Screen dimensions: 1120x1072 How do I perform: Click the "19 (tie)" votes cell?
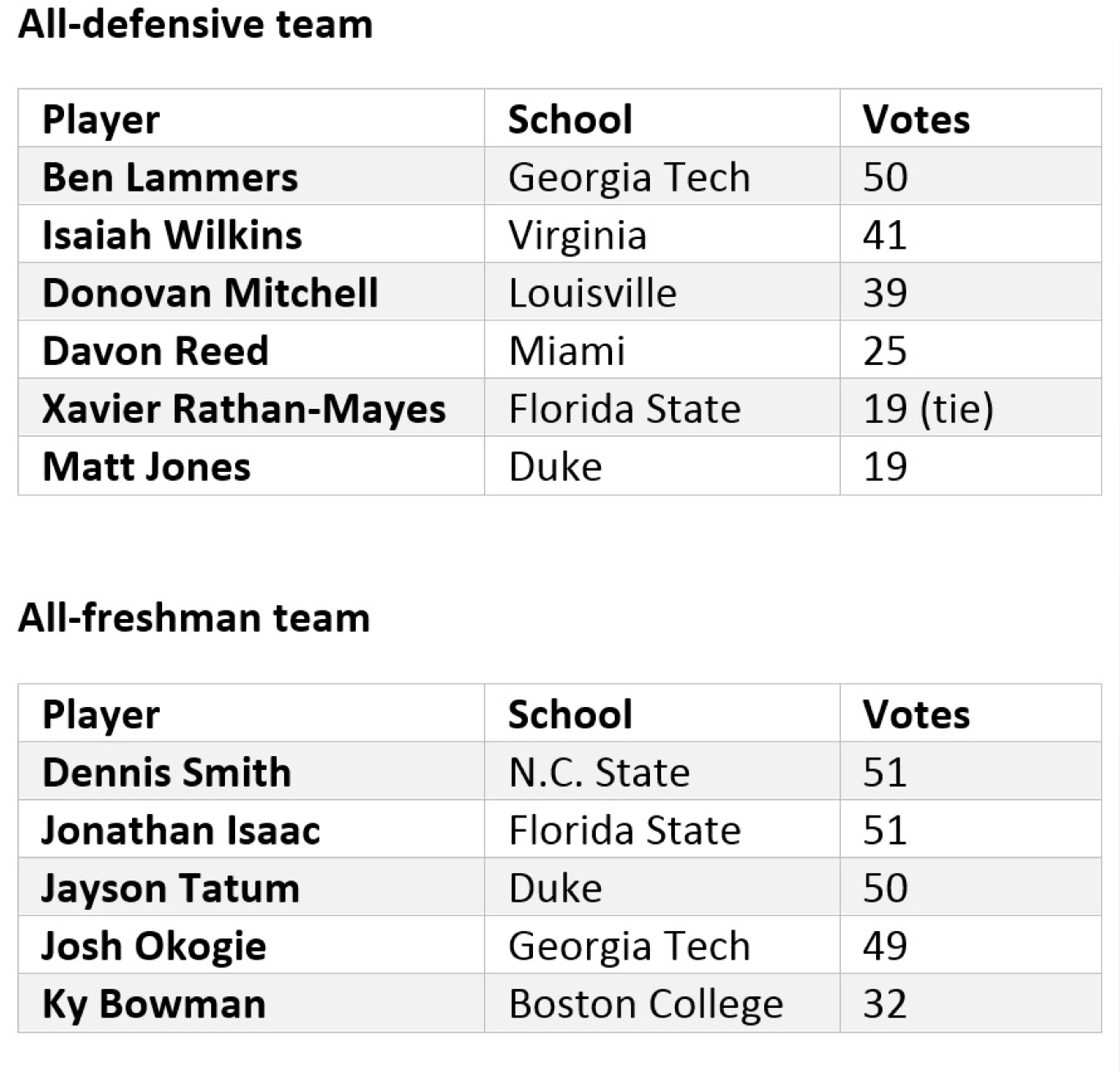tap(928, 409)
